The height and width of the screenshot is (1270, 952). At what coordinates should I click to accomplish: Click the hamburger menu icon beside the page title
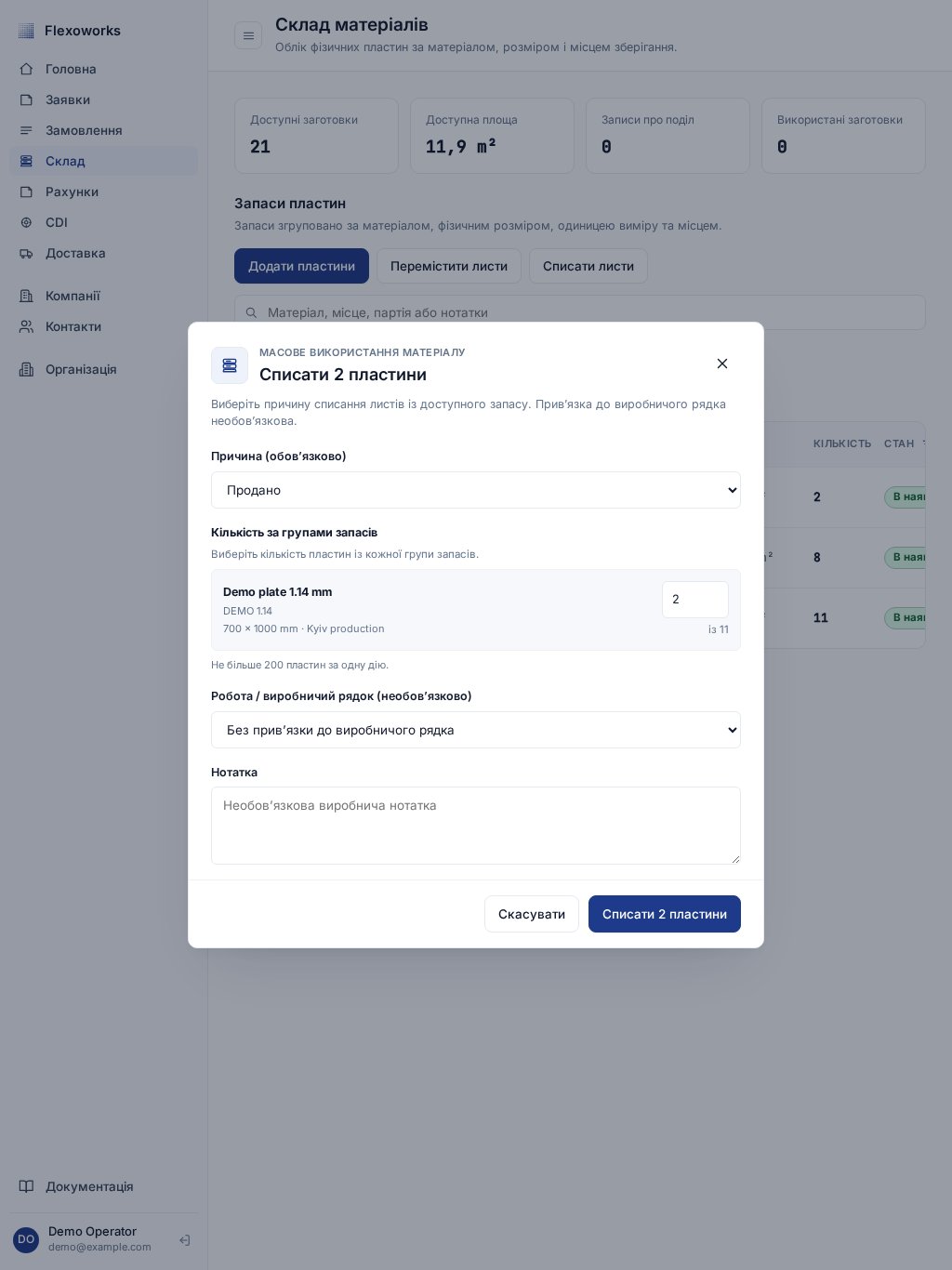coord(248,35)
